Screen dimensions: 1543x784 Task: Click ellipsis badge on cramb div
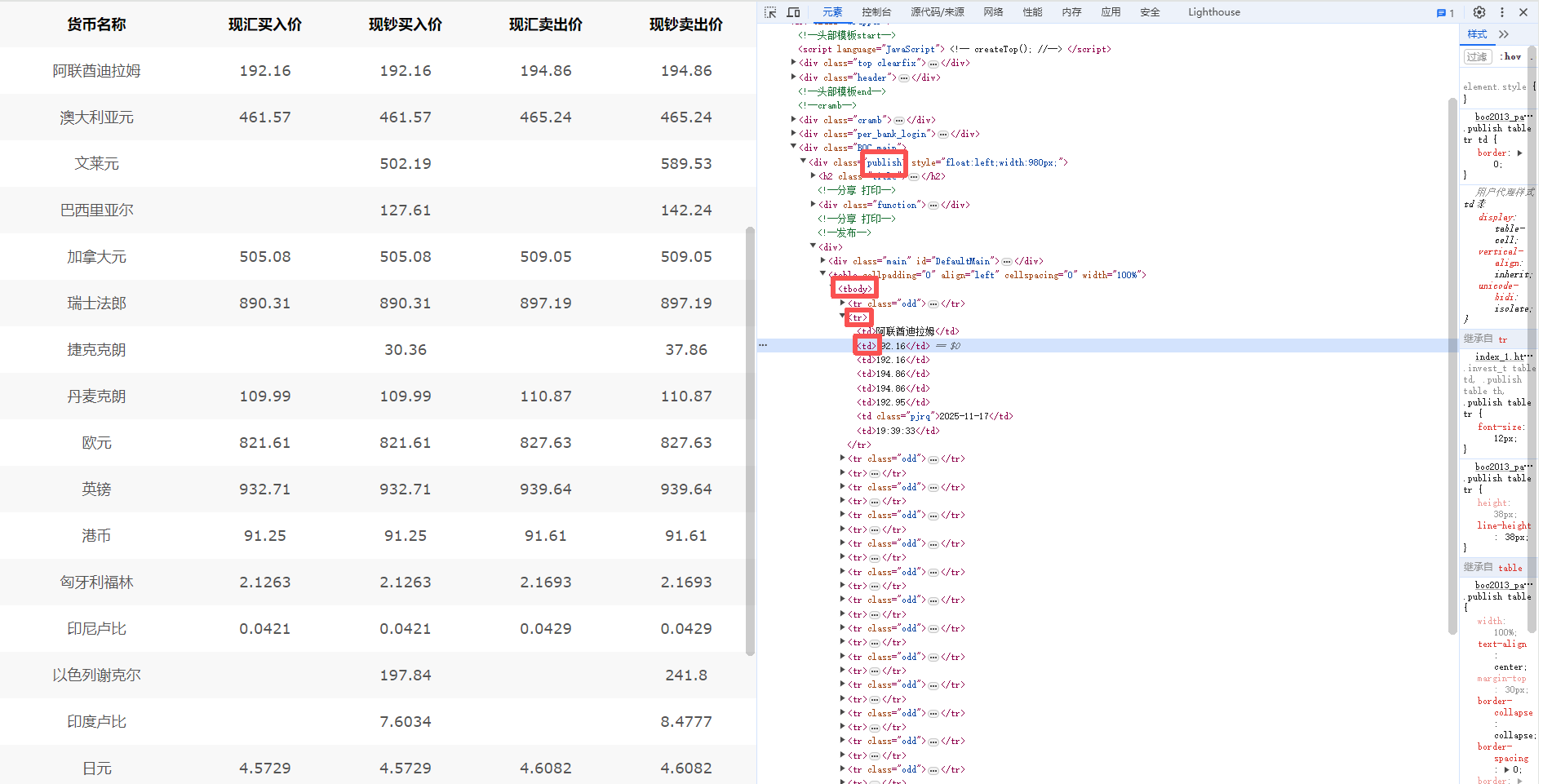[899, 120]
